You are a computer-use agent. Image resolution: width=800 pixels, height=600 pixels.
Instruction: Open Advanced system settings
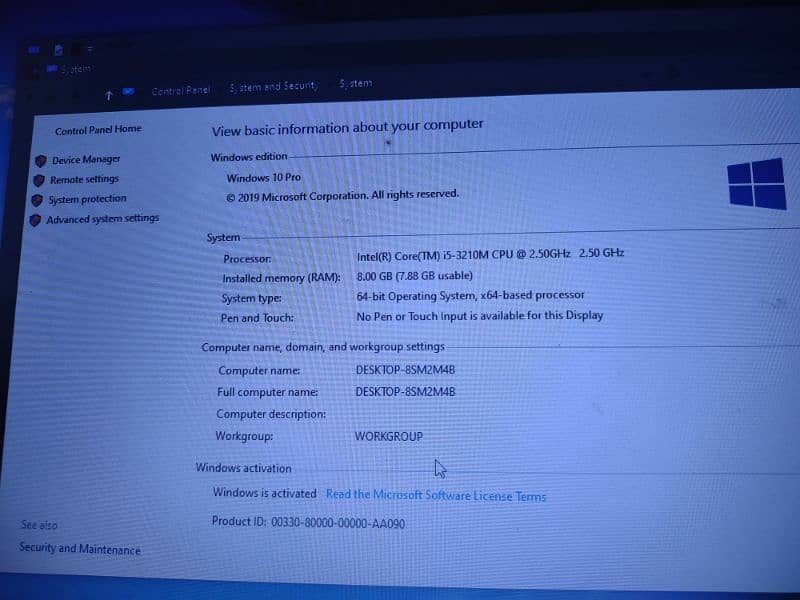tap(102, 219)
